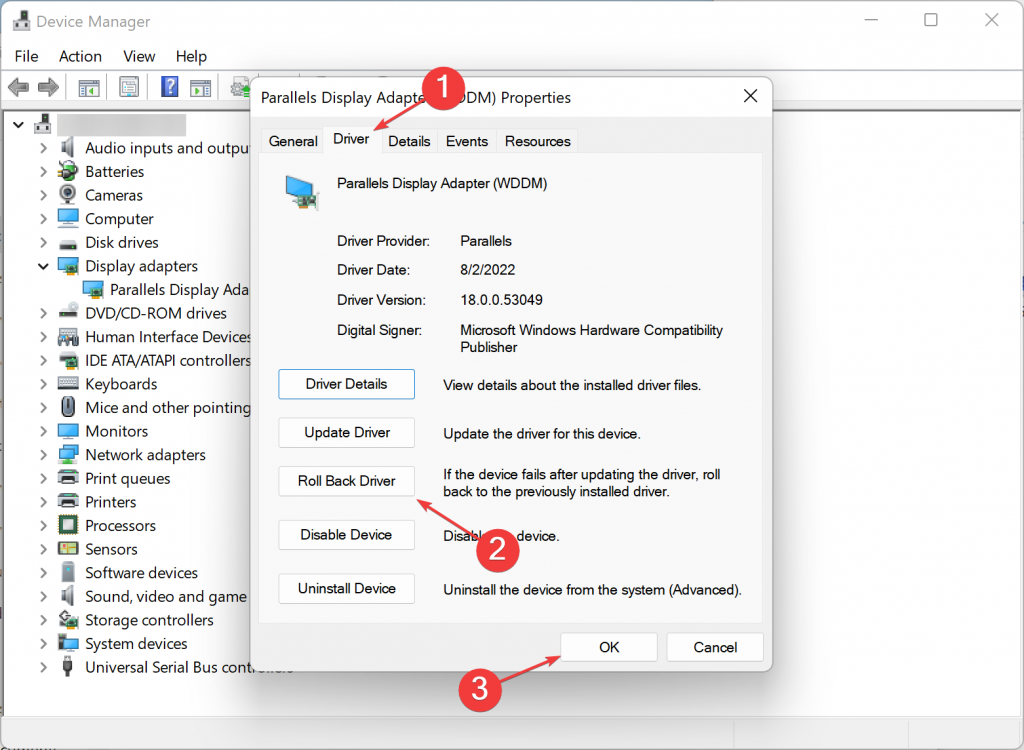Viewport: 1024px width, 750px height.
Task: Collapse the Display adapters node chevron
Action: pyautogui.click(x=43, y=266)
